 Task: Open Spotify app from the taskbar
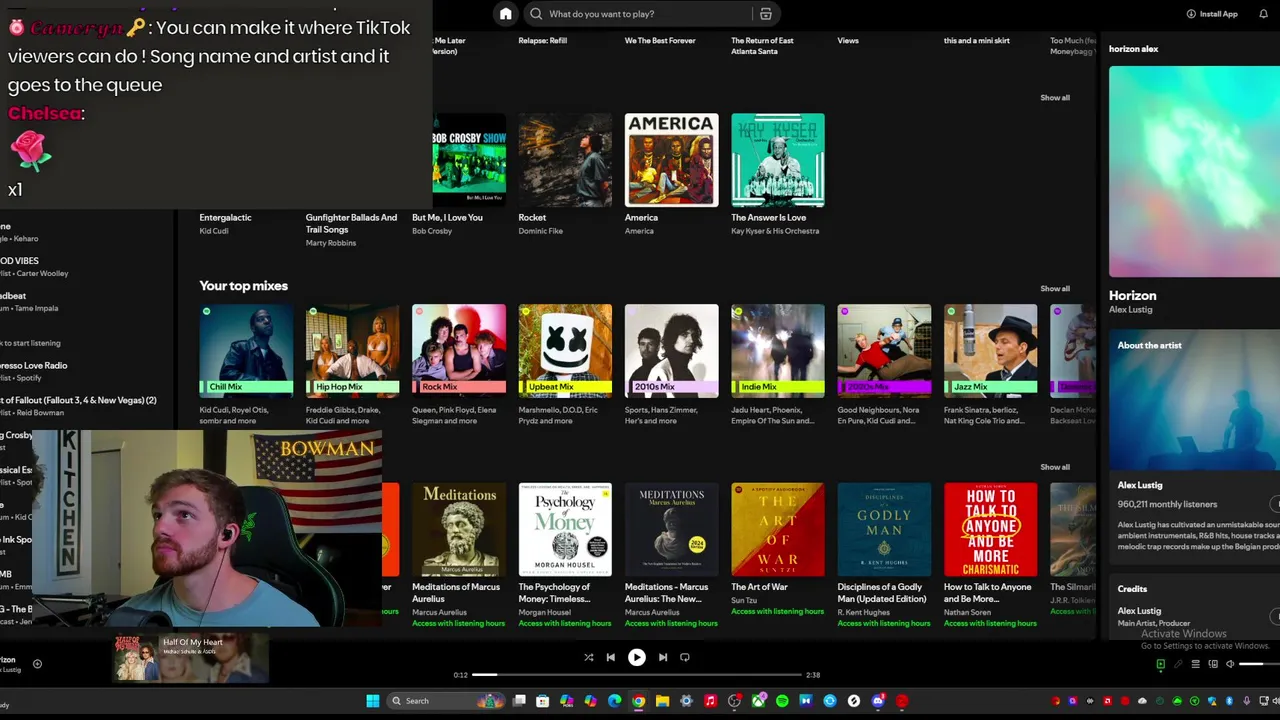coord(782,701)
